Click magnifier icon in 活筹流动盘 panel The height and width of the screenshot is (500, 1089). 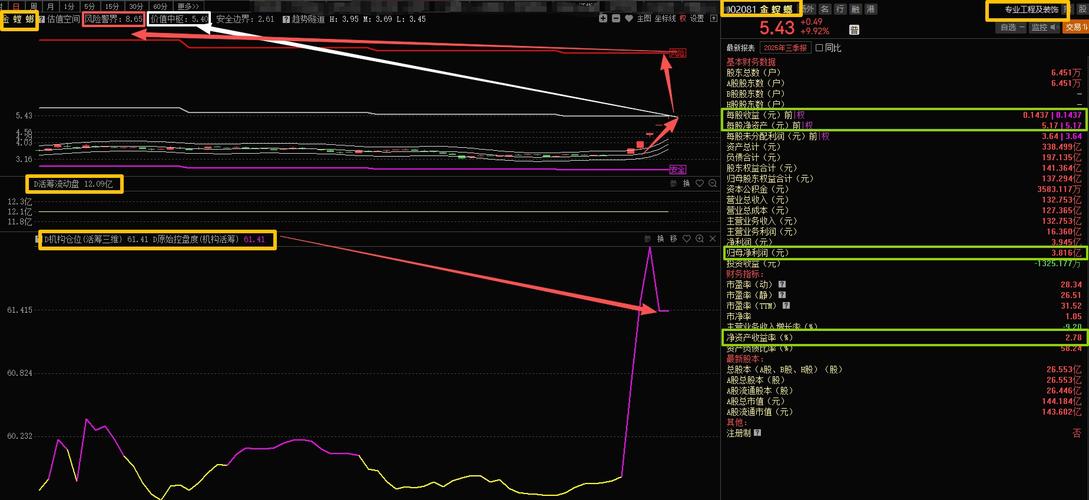coord(713,183)
